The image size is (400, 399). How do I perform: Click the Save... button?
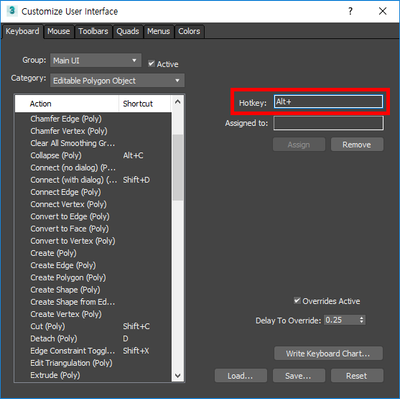pyautogui.click(x=299, y=376)
